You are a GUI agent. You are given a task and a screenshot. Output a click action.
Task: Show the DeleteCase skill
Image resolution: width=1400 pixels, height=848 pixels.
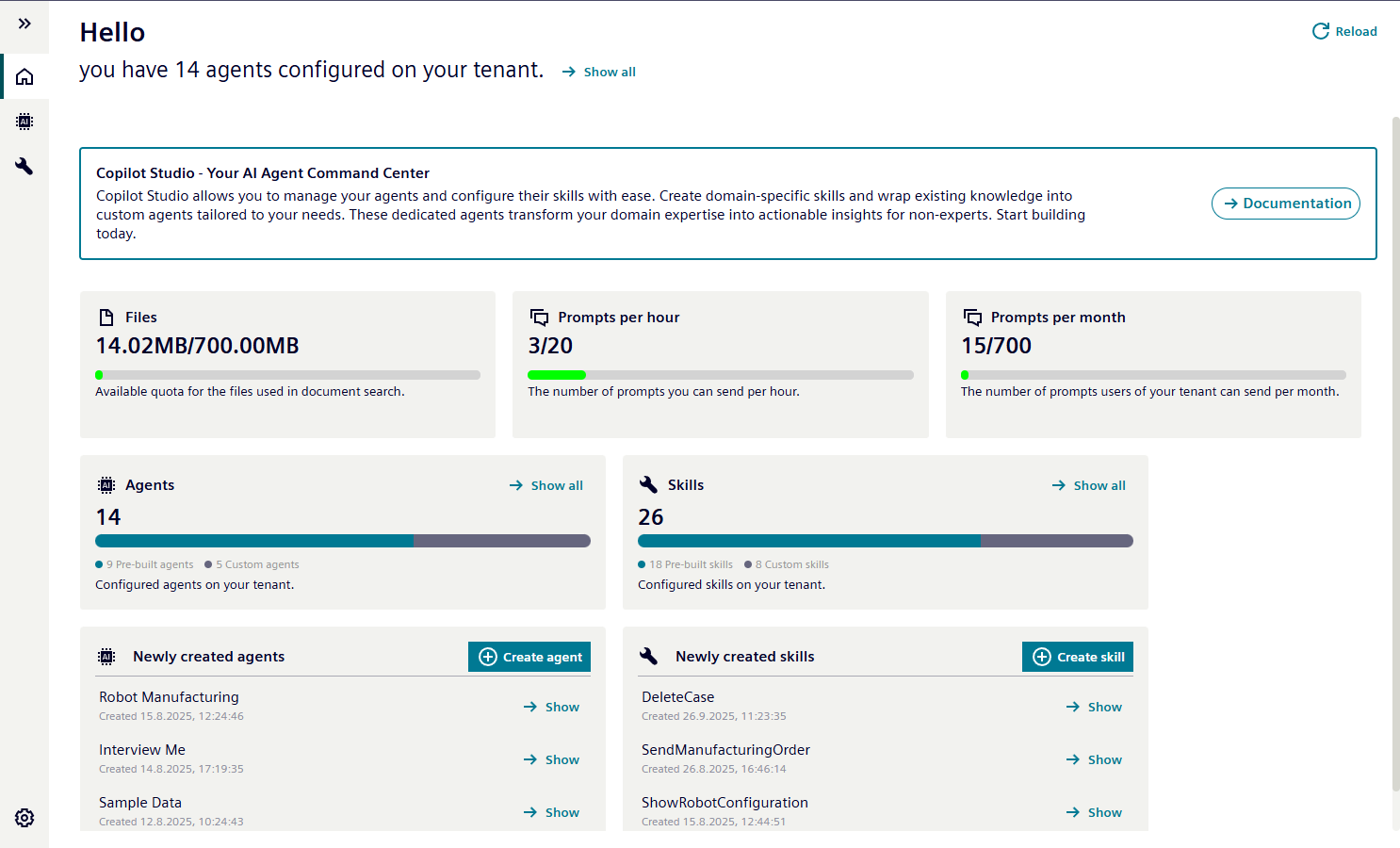[1095, 707]
